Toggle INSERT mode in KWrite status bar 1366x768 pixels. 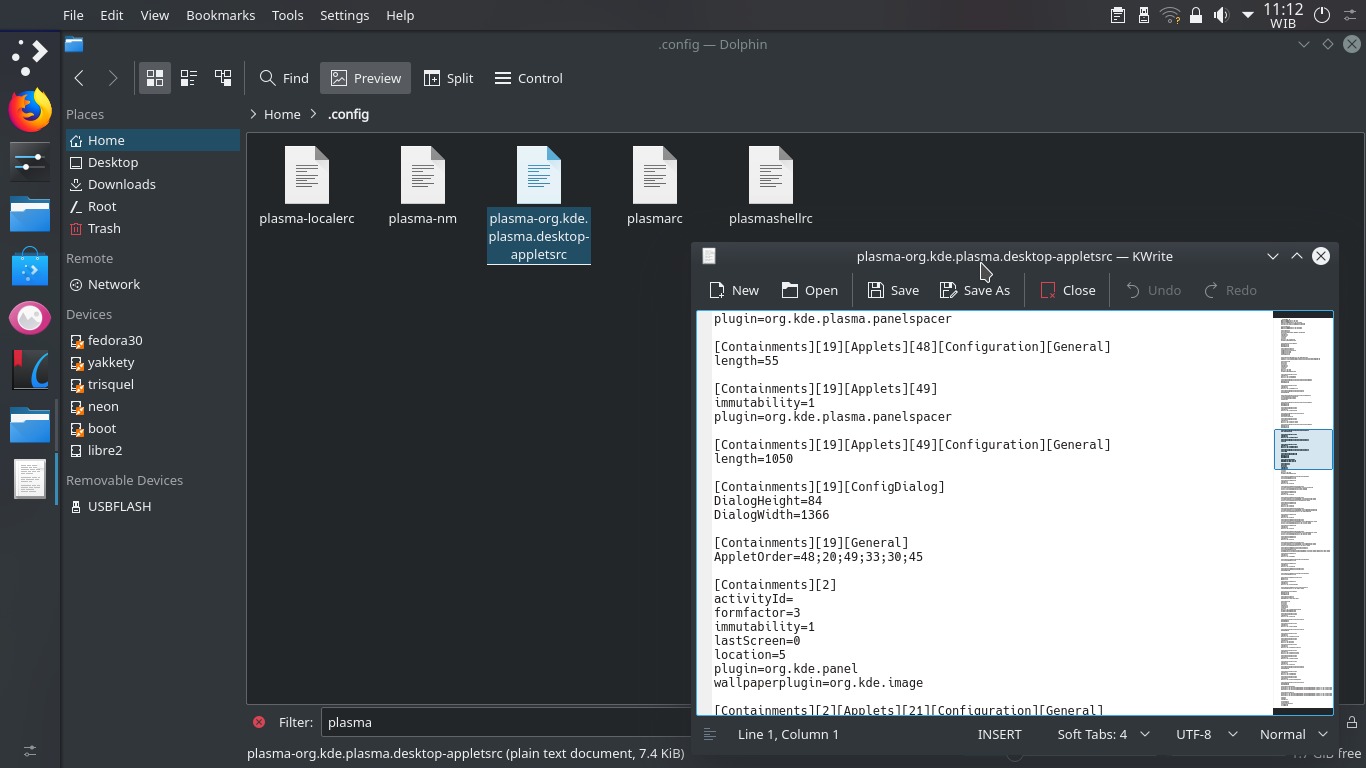pos(1000,734)
